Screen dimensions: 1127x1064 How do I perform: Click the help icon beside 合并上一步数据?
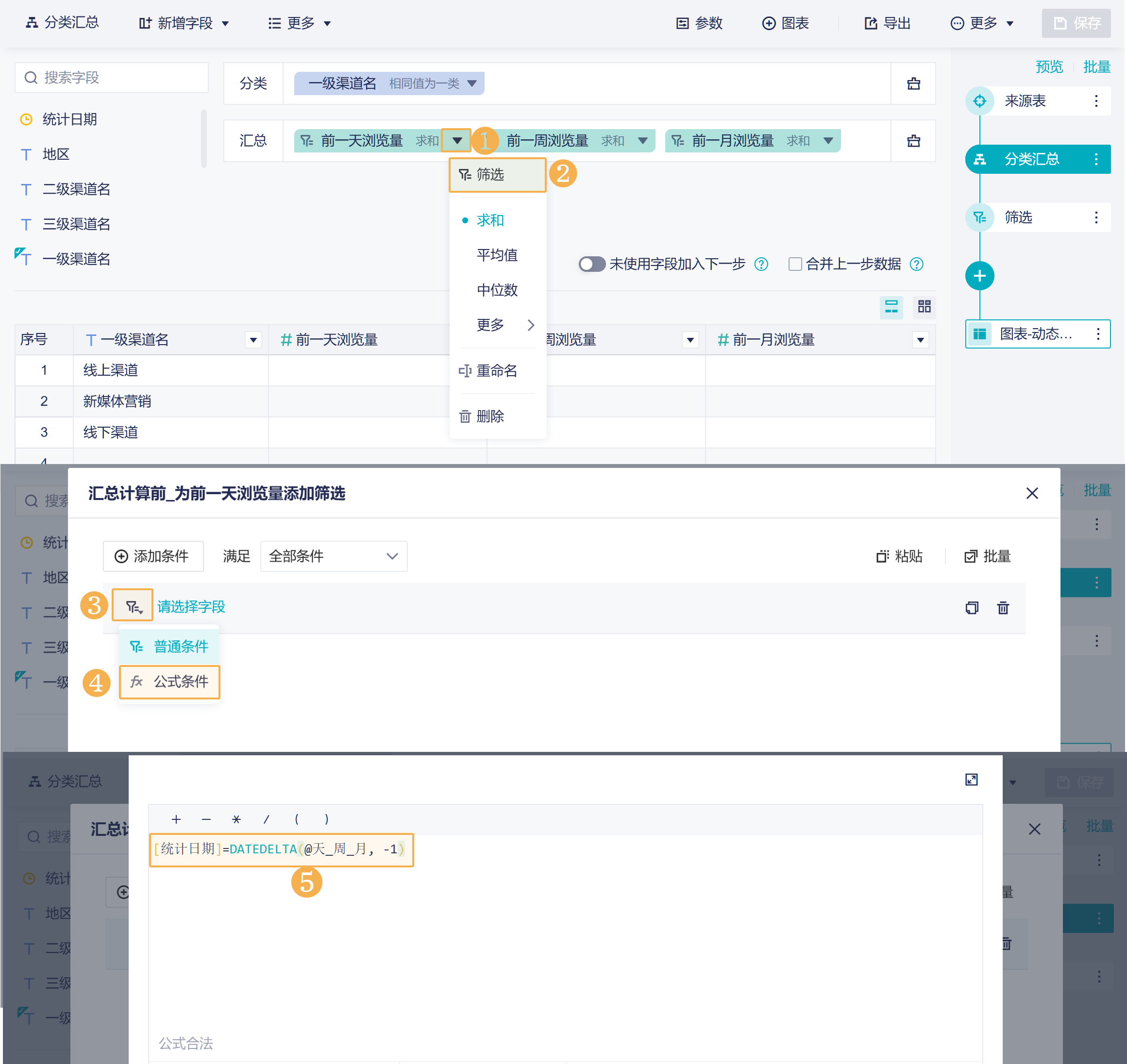916,264
